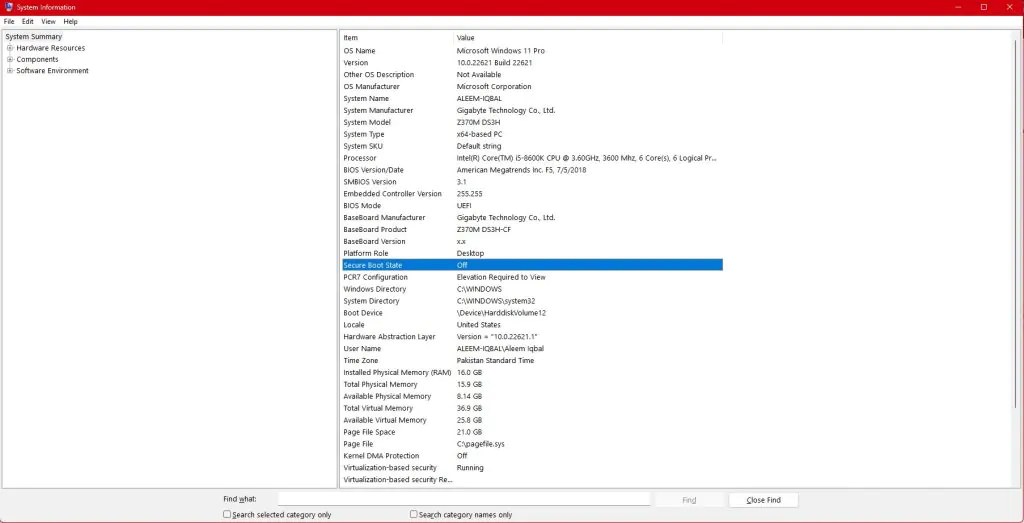Open the Help menu
1024x523 pixels.
[x=71, y=22]
